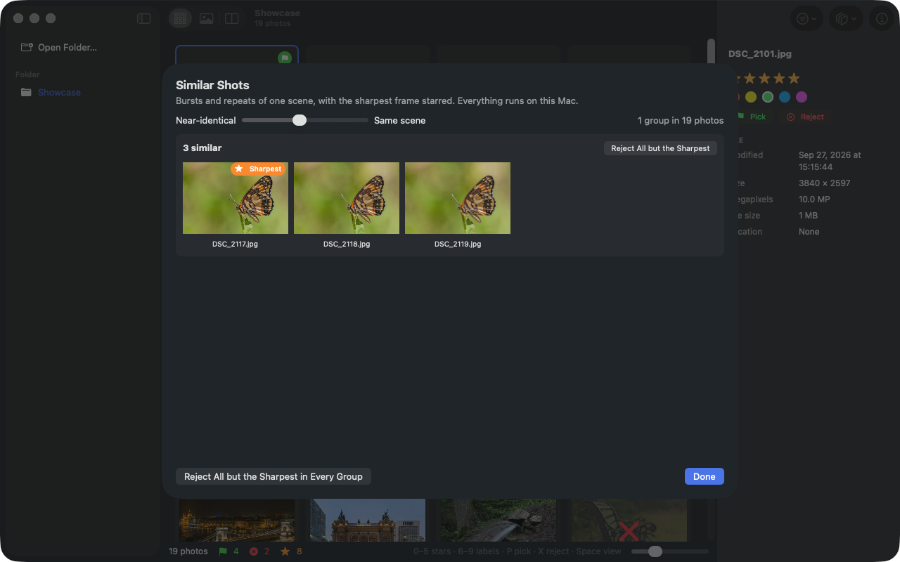Viewport: 900px width, 562px height.
Task: Click the DSC_2119.jpg file name
Action: tap(457, 244)
